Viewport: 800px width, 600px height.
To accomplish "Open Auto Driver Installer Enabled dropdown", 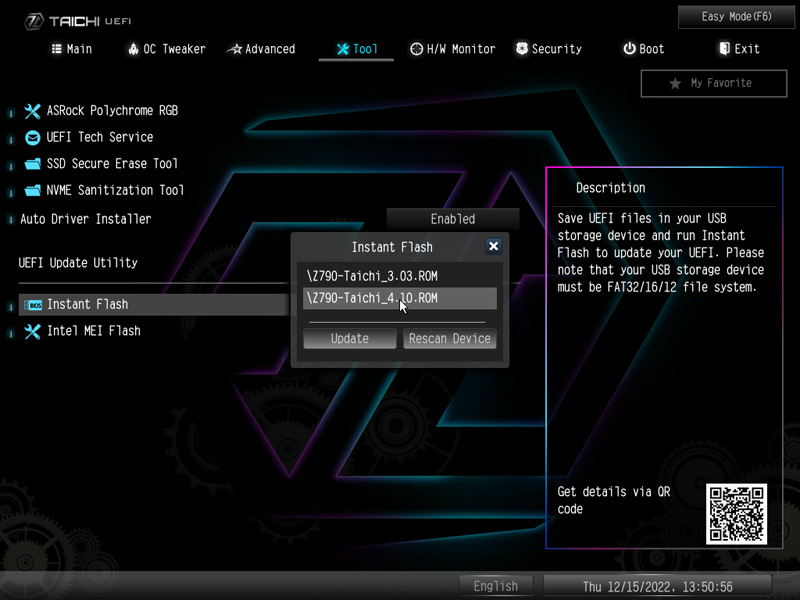I will pyautogui.click(x=453, y=219).
